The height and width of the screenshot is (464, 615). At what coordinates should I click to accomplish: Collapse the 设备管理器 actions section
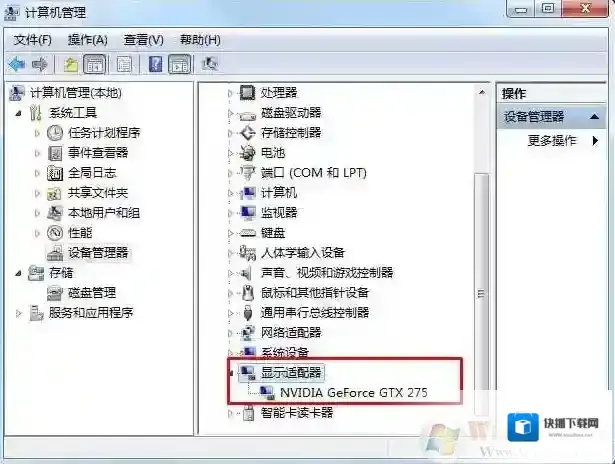coord(595,116)
